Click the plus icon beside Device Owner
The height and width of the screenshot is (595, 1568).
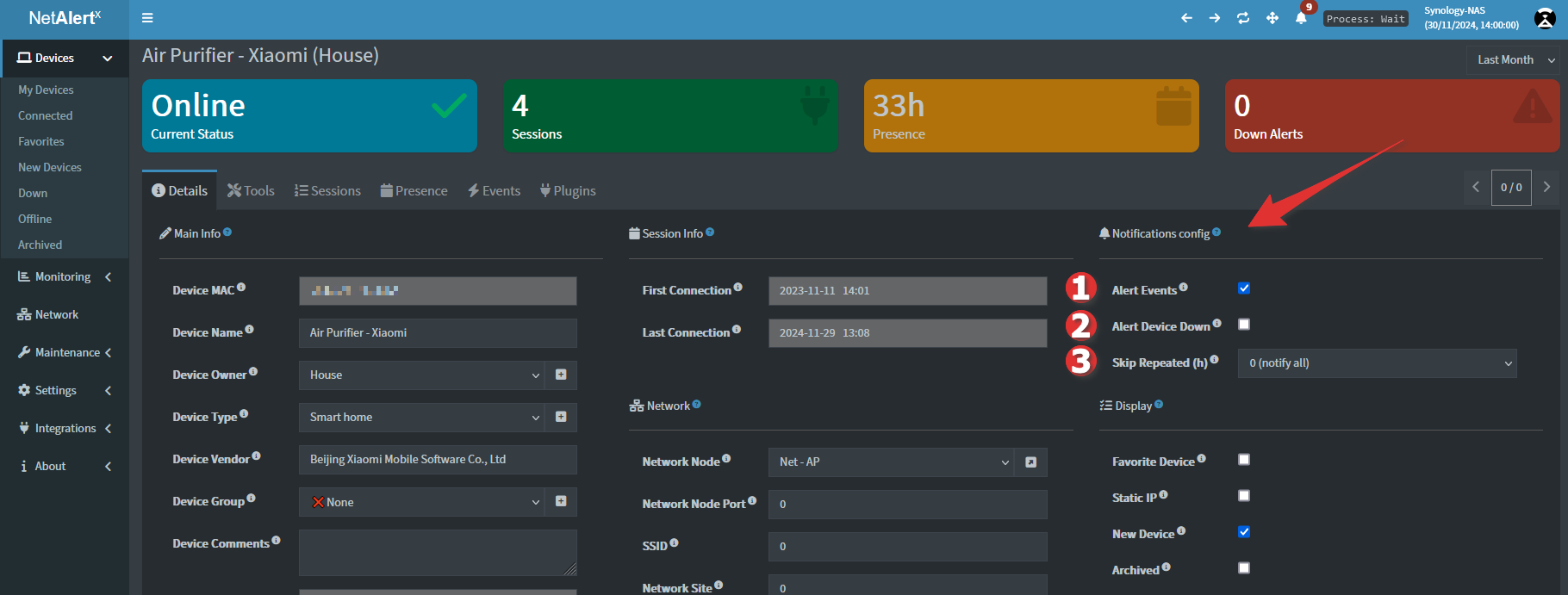[x=561, y=375]
